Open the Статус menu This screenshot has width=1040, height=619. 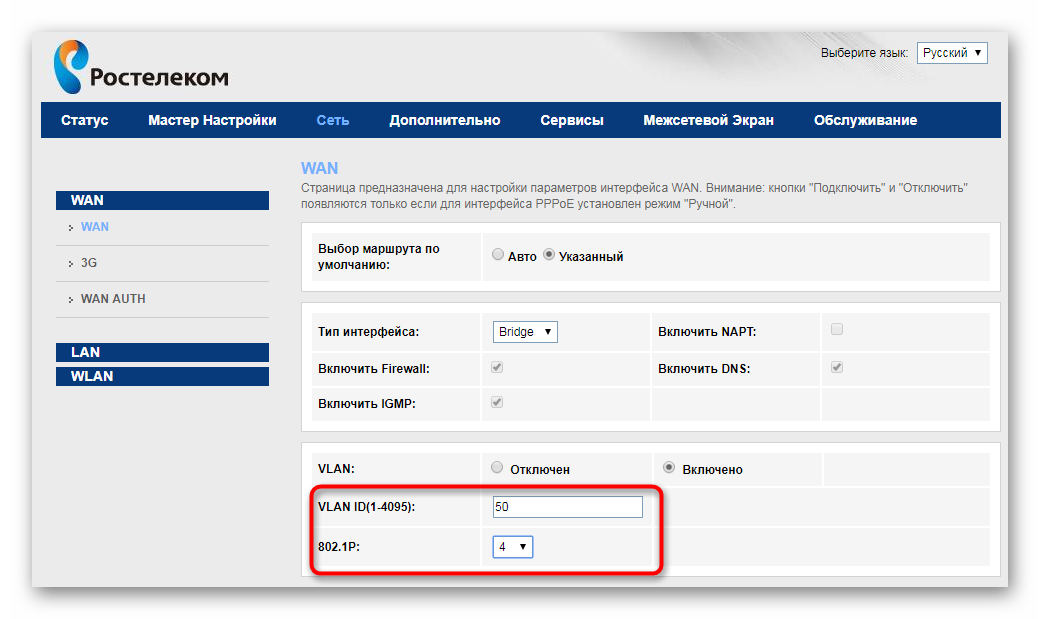(84, 120)
